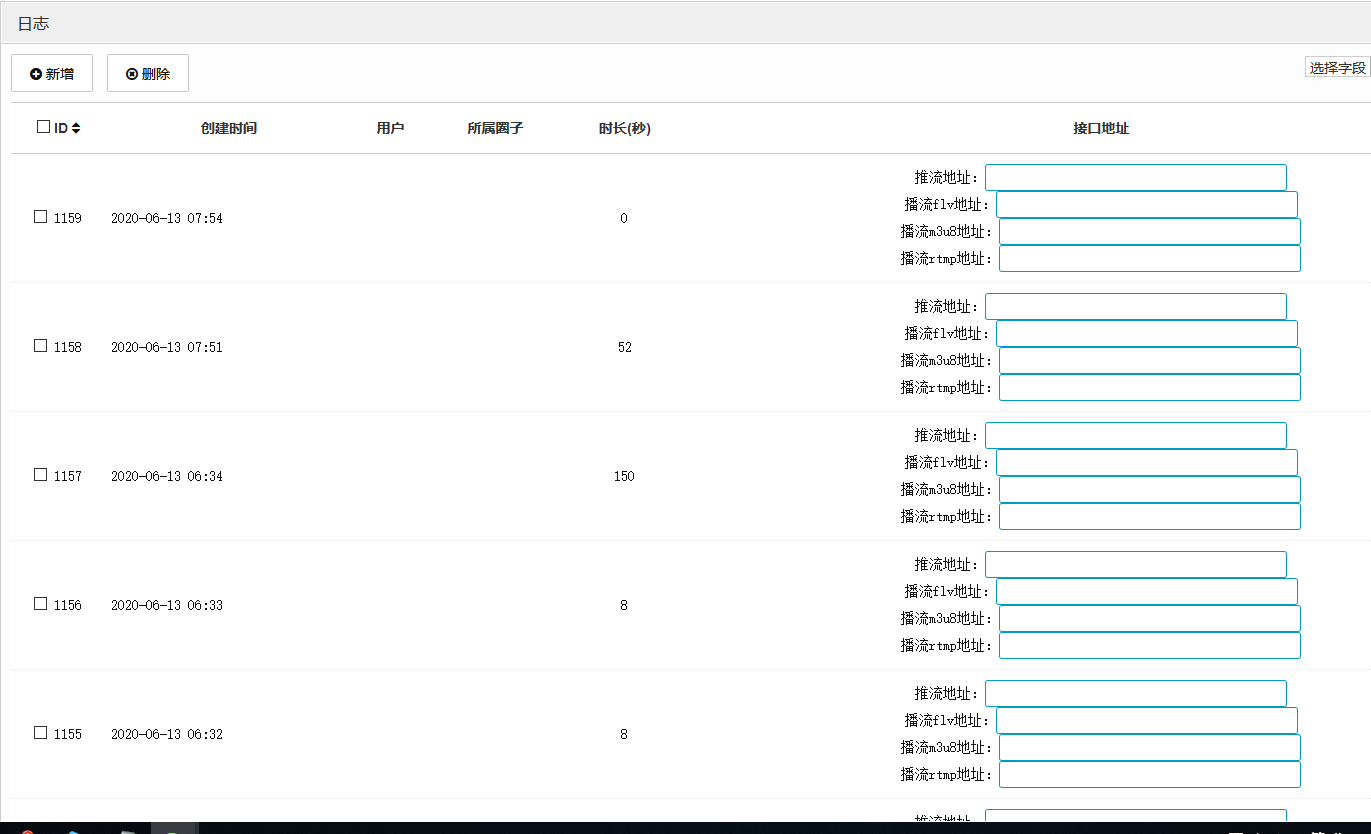
Task: Click 播流rtmp地址 input field in row 1157
Action: pyautogui.click(x=1149, y=517)
